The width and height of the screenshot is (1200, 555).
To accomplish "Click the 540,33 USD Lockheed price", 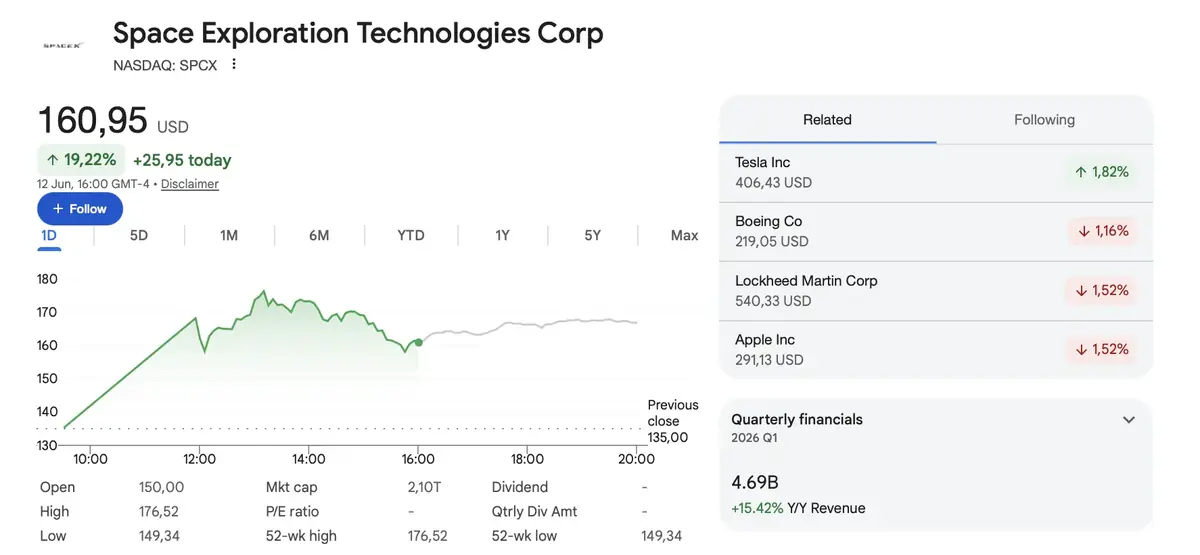I will click(773, 301).
